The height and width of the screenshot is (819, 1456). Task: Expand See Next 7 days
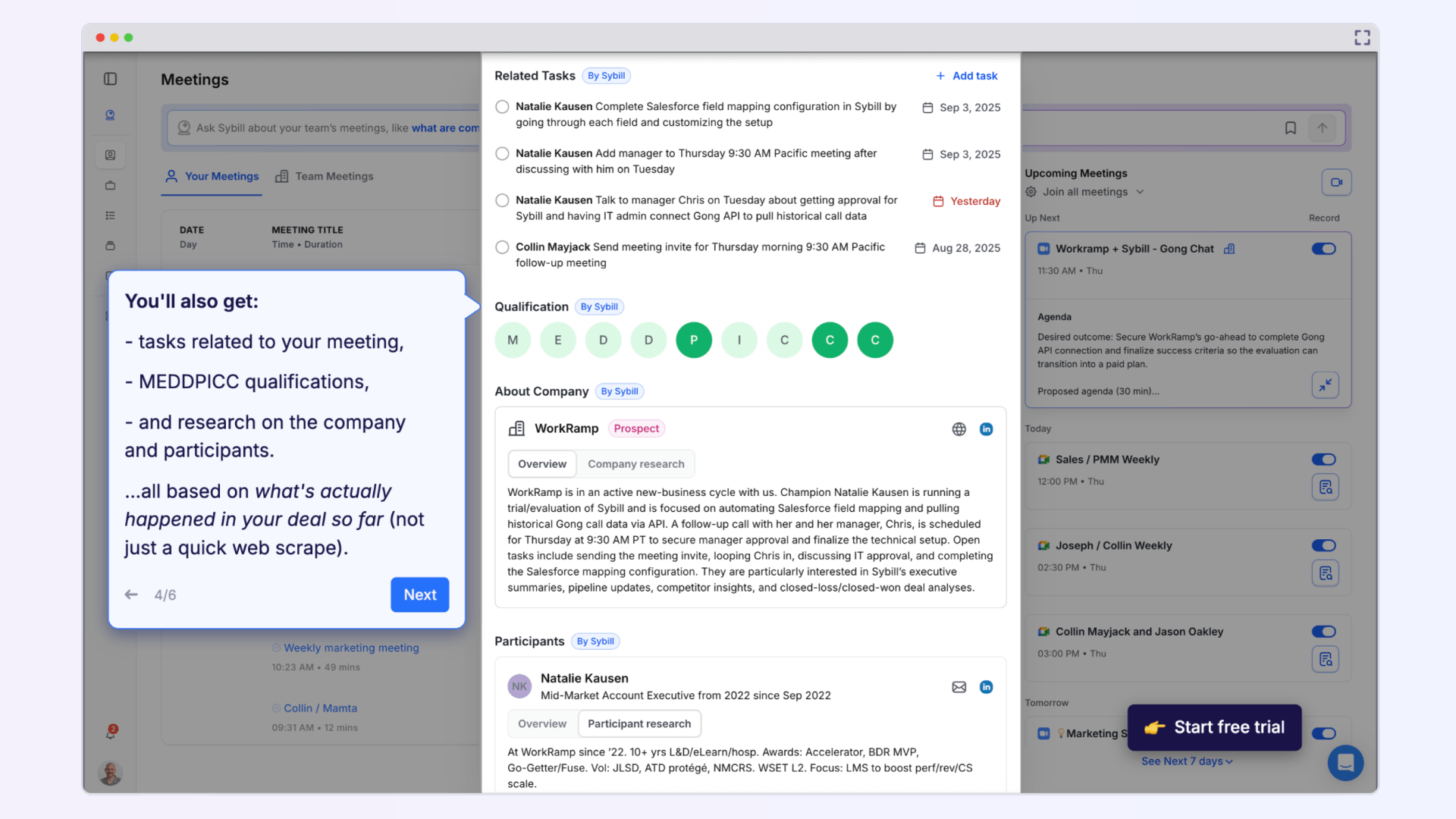pos(1187,761)
